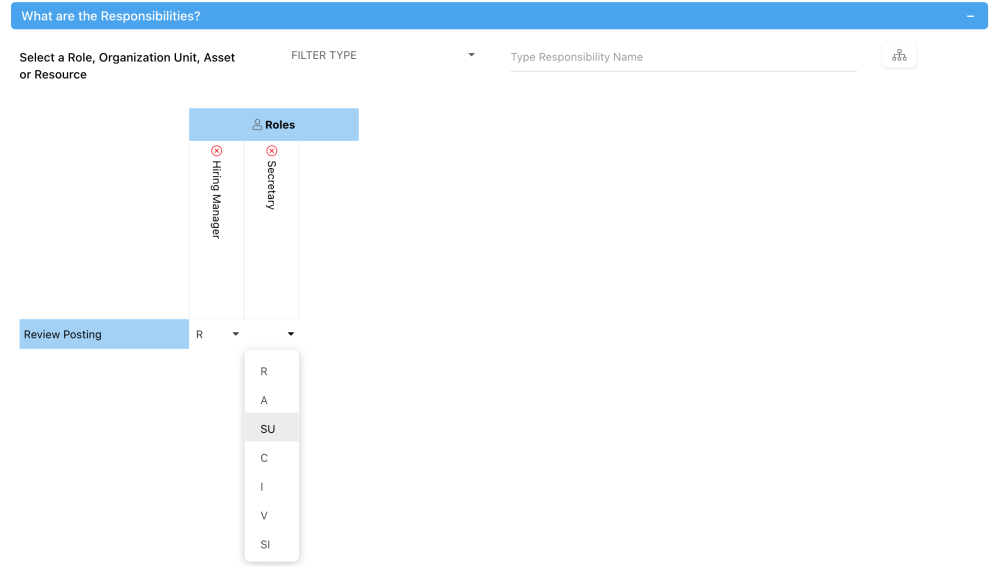Open the organization hierarchy chart icon

pyautogui.click(x=899, y=55)
